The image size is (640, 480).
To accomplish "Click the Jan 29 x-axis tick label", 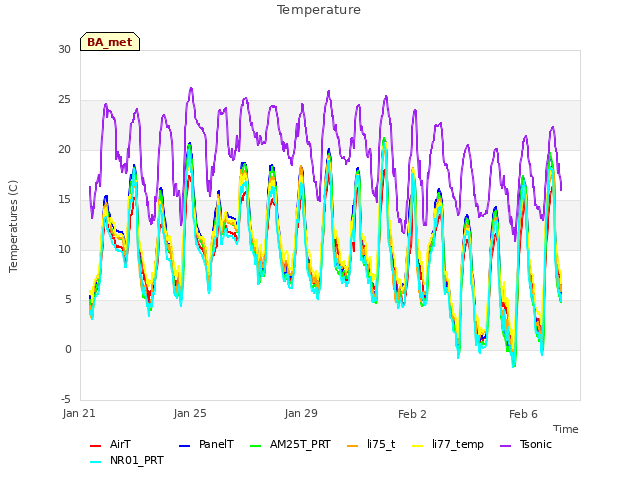I will pos(301,413).
